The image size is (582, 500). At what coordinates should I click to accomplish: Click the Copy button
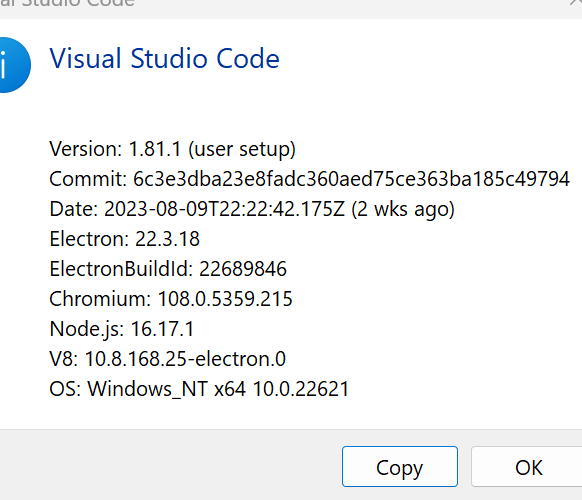pyautogui.click(x=400, y=467)
